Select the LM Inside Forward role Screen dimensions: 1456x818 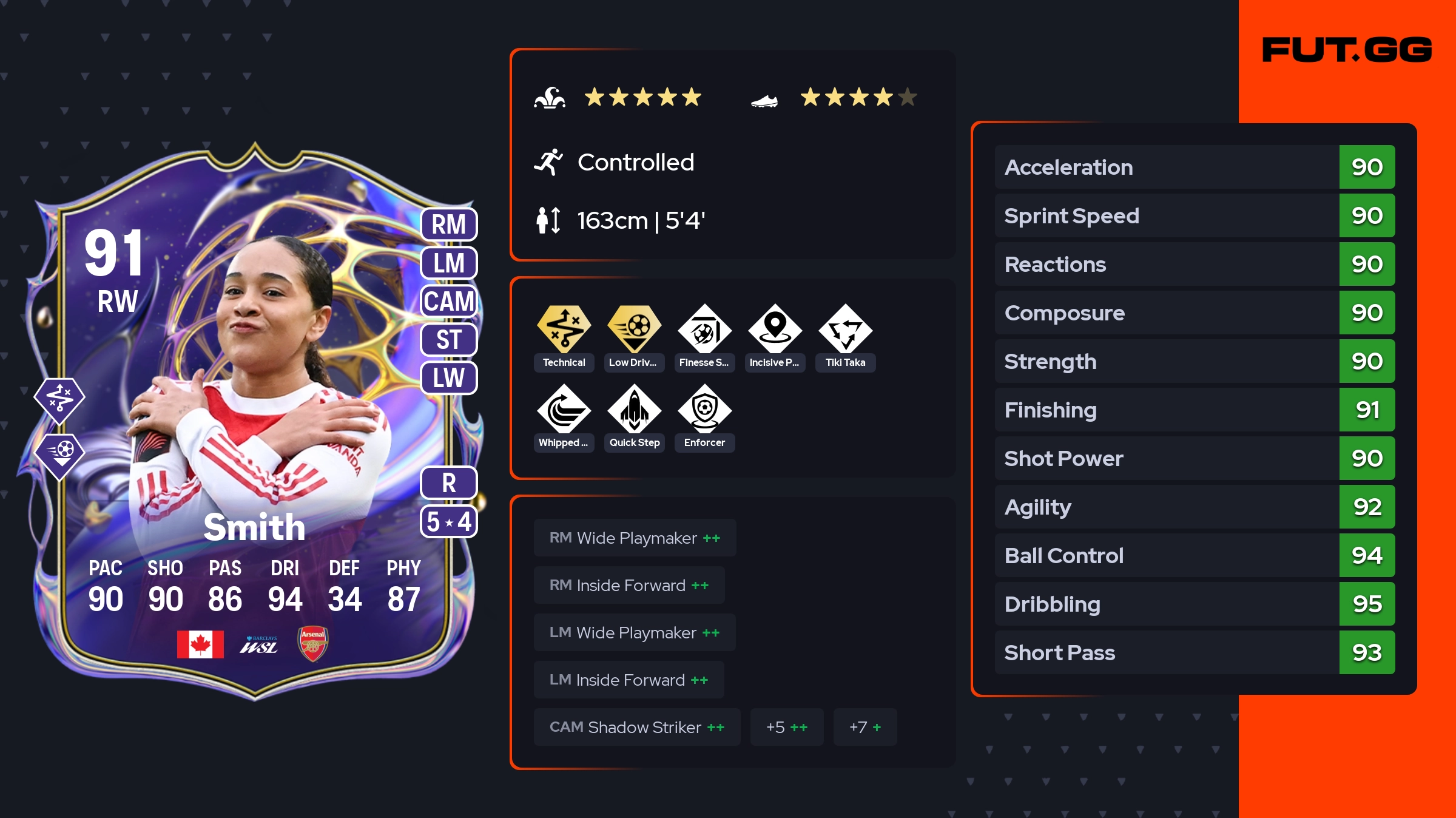(x=629, y=680)
